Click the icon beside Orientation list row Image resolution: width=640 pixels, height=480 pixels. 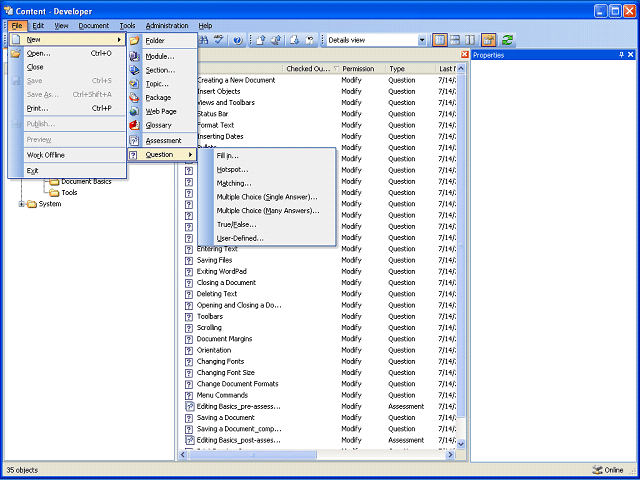(189, 350)
